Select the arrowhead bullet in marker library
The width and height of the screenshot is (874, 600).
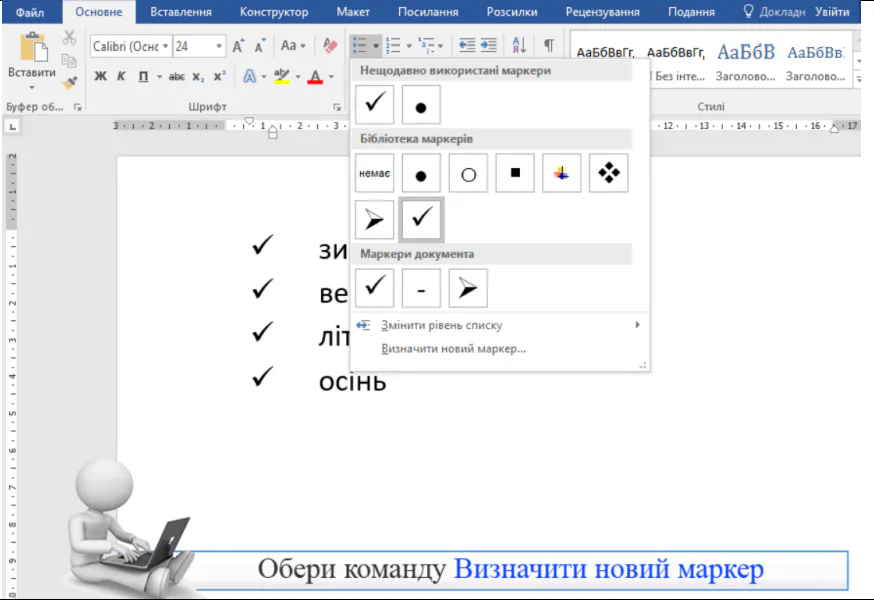coord(374,219)
